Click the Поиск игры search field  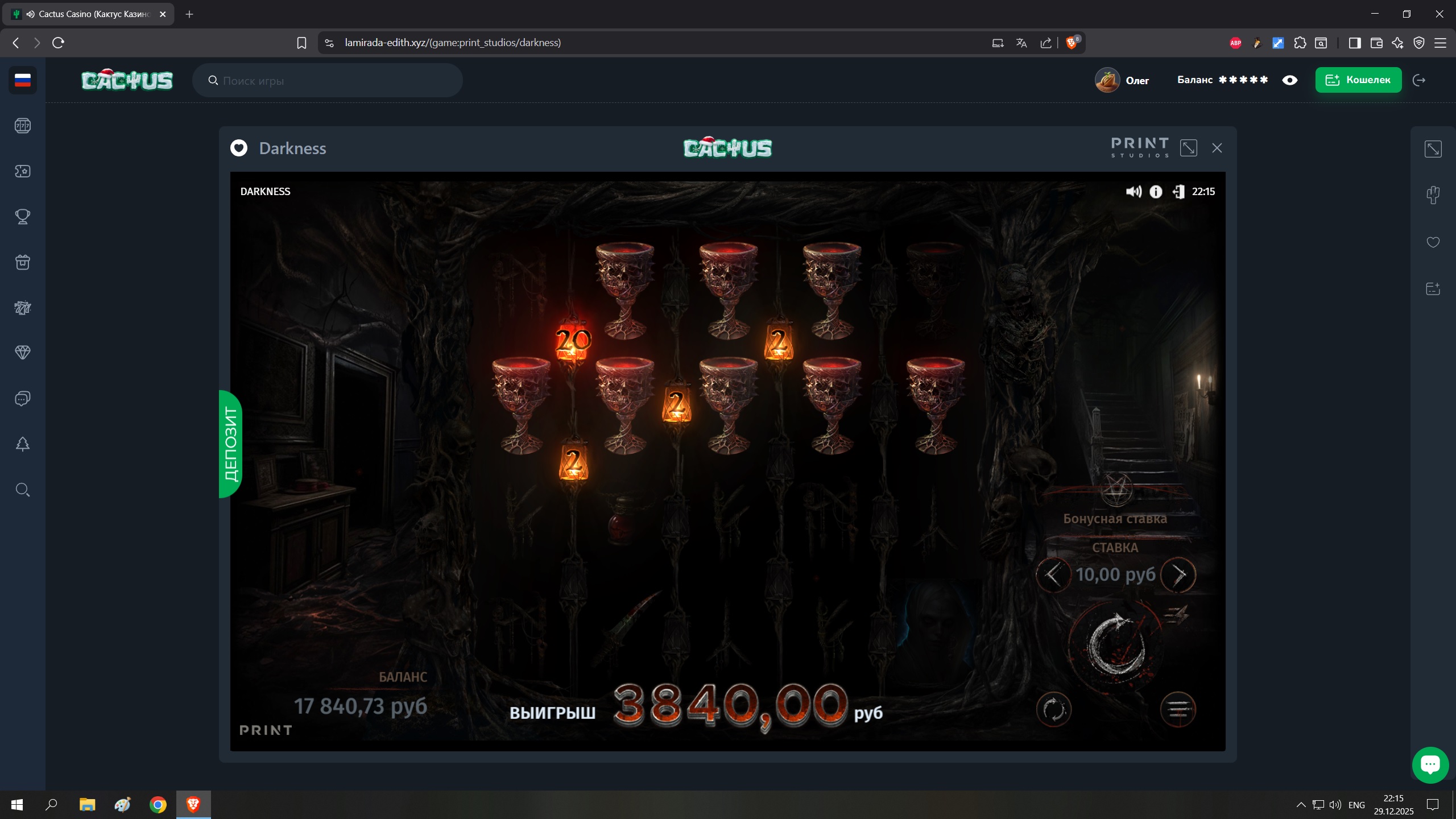(x=328, y=81)
